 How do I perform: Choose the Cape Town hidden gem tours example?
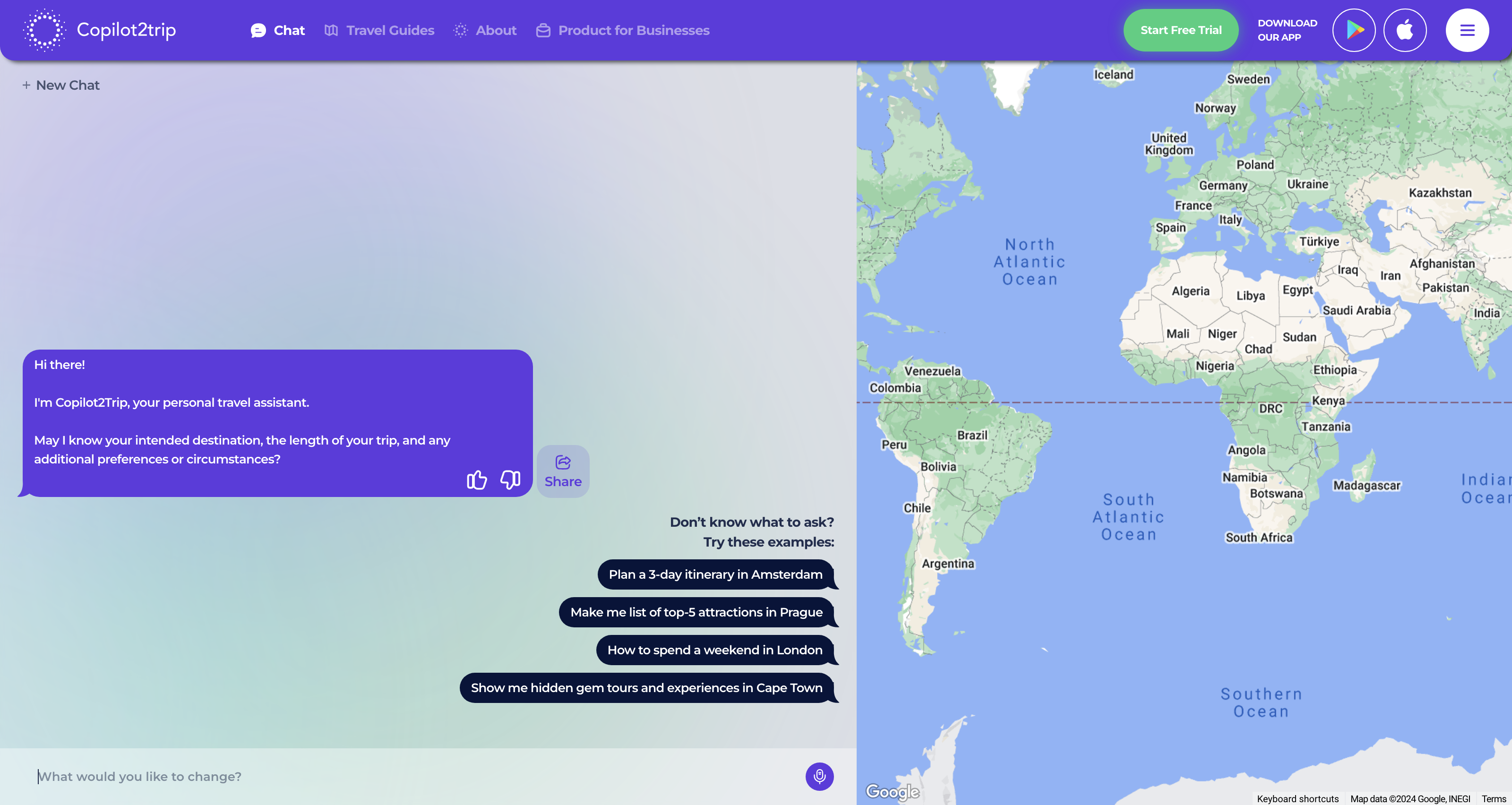click(646, 688)
